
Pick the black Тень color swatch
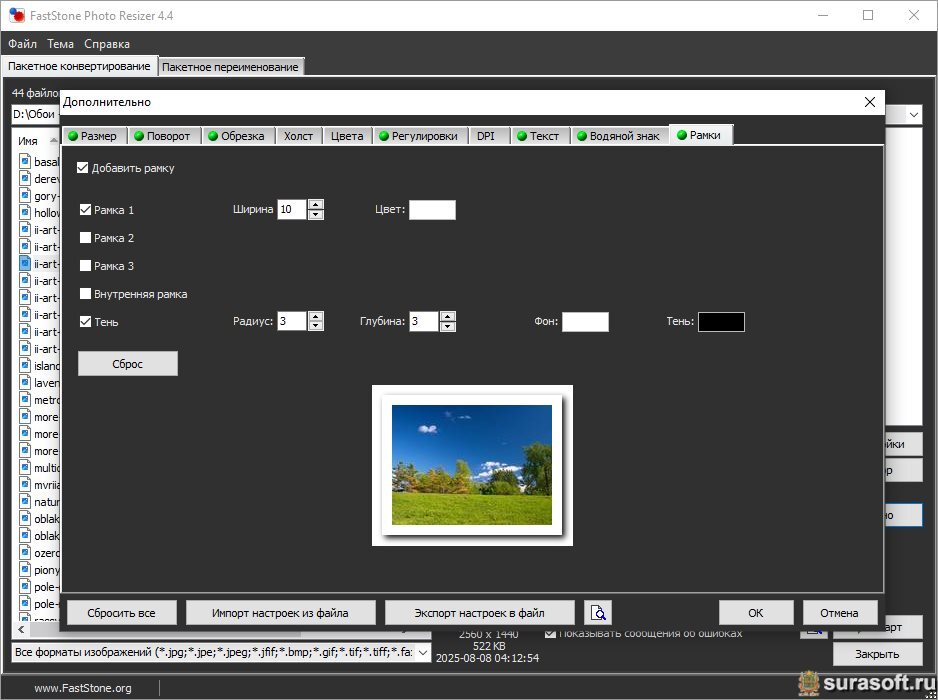click(x=720, y=322)
